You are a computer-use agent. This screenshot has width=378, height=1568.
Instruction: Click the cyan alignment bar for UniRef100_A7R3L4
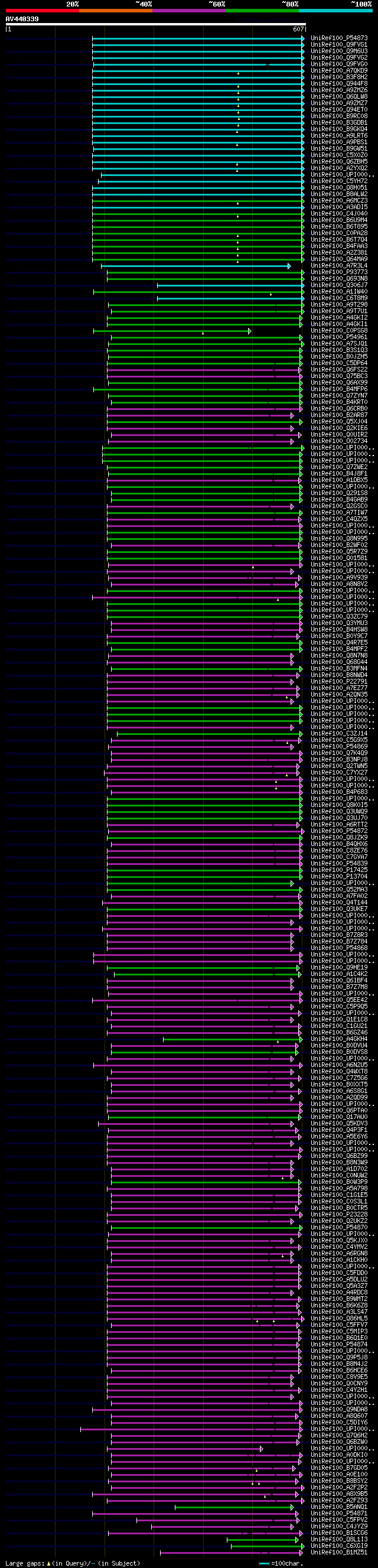click(196, 266)
